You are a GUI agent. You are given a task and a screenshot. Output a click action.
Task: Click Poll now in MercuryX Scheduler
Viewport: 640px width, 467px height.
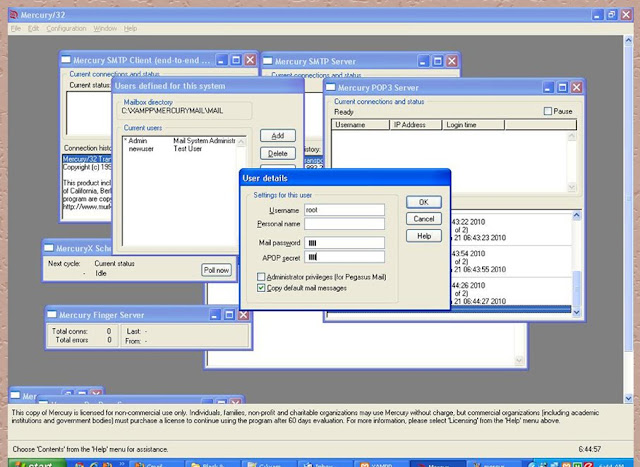tap(216, 270)
